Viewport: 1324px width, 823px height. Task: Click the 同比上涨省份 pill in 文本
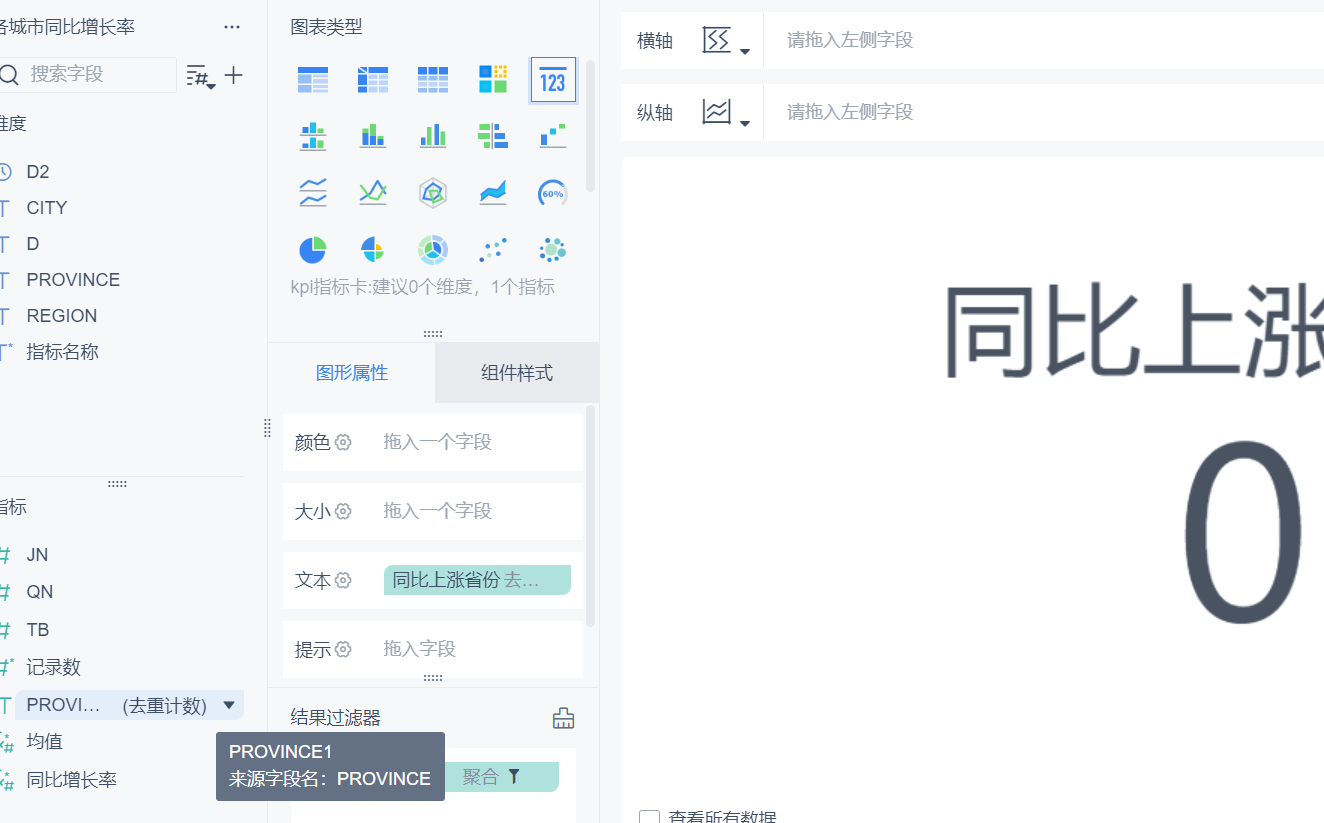[477, 580]
